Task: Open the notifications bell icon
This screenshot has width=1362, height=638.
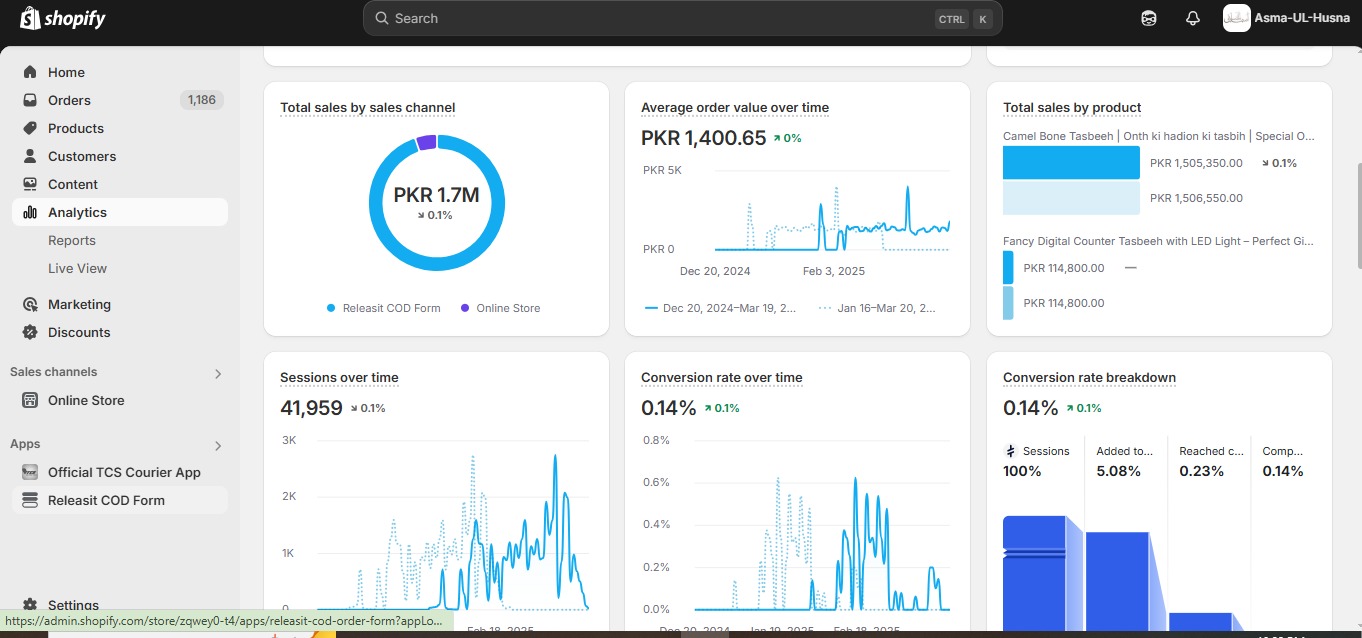Action: tap(1192, 18)
